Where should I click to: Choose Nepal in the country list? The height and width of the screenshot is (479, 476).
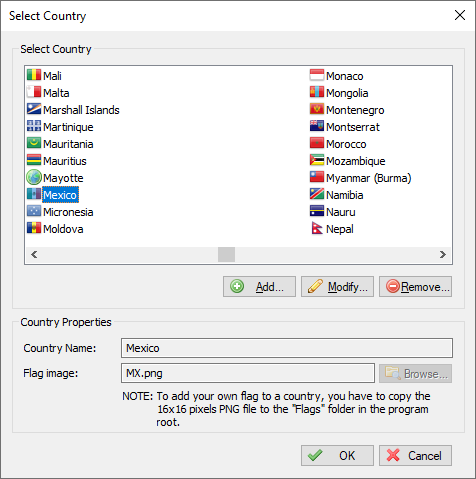340,229
